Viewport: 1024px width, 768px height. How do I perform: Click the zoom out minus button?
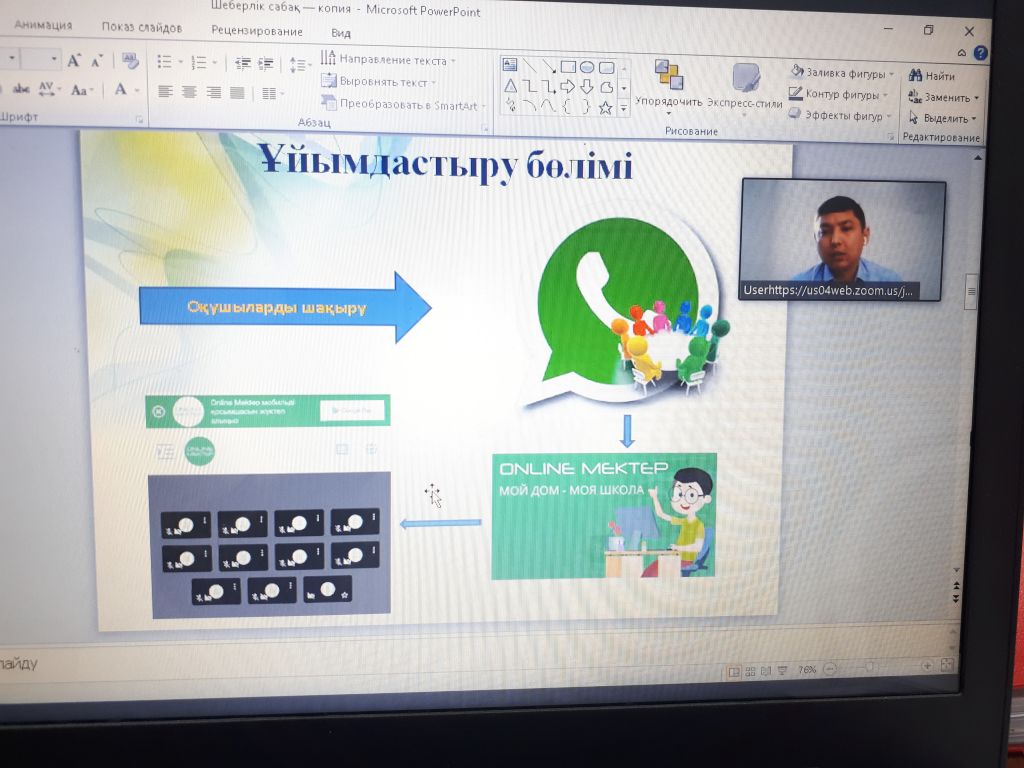(x=830, y=668)
